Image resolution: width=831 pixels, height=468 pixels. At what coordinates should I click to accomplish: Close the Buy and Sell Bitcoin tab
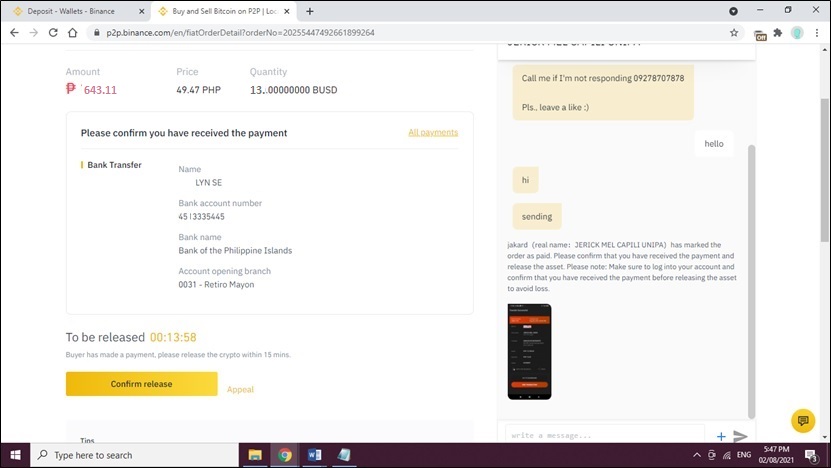tap(287, 11)
